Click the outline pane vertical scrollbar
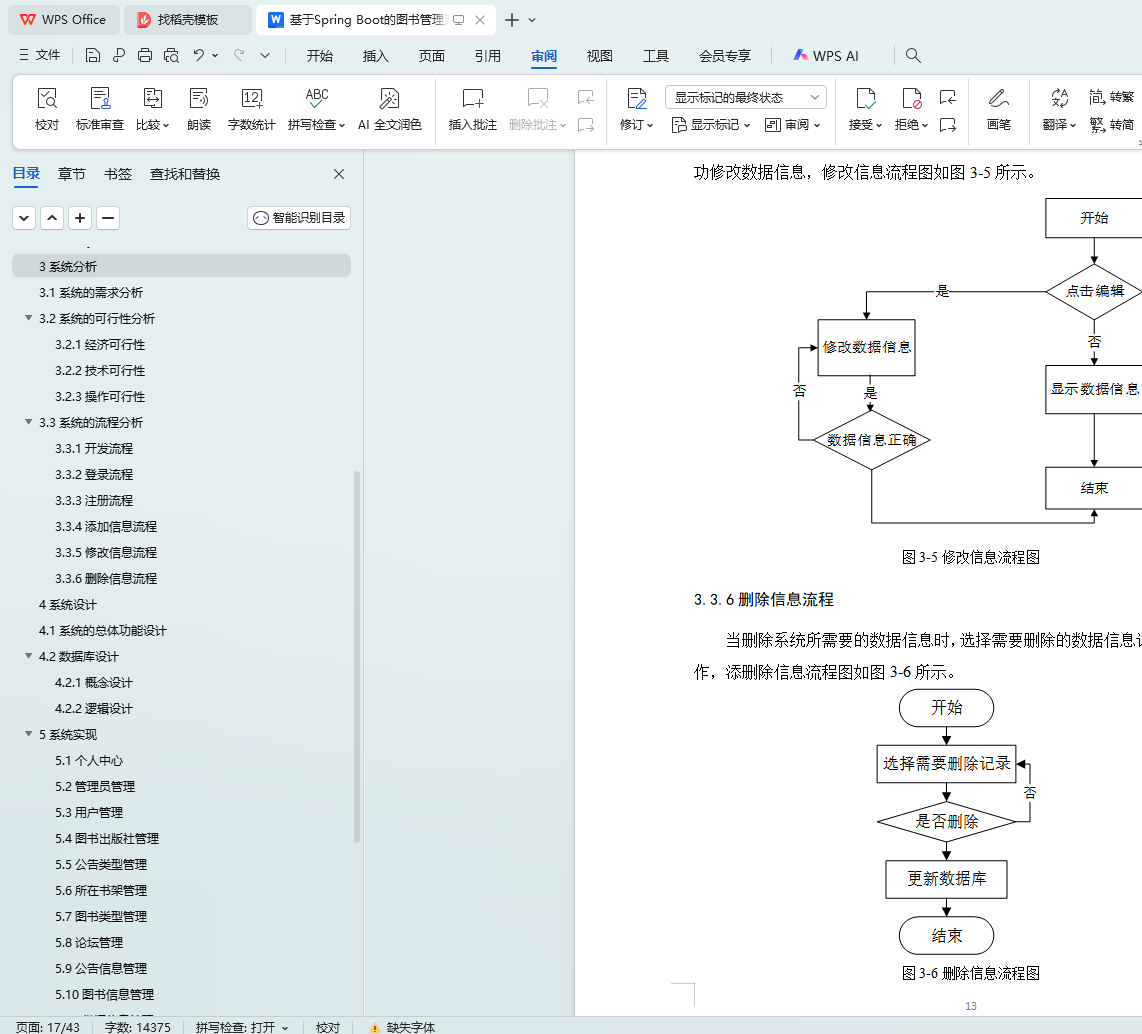Image resolution: width=1142 pixels, height=1034 pixels. coord(357,656)
